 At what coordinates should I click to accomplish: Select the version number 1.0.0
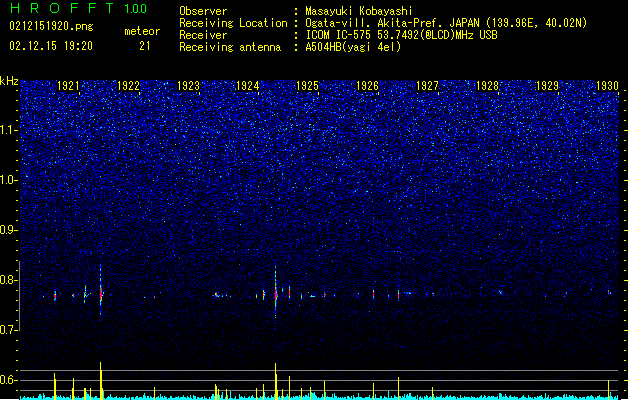(x=136, y=9)
